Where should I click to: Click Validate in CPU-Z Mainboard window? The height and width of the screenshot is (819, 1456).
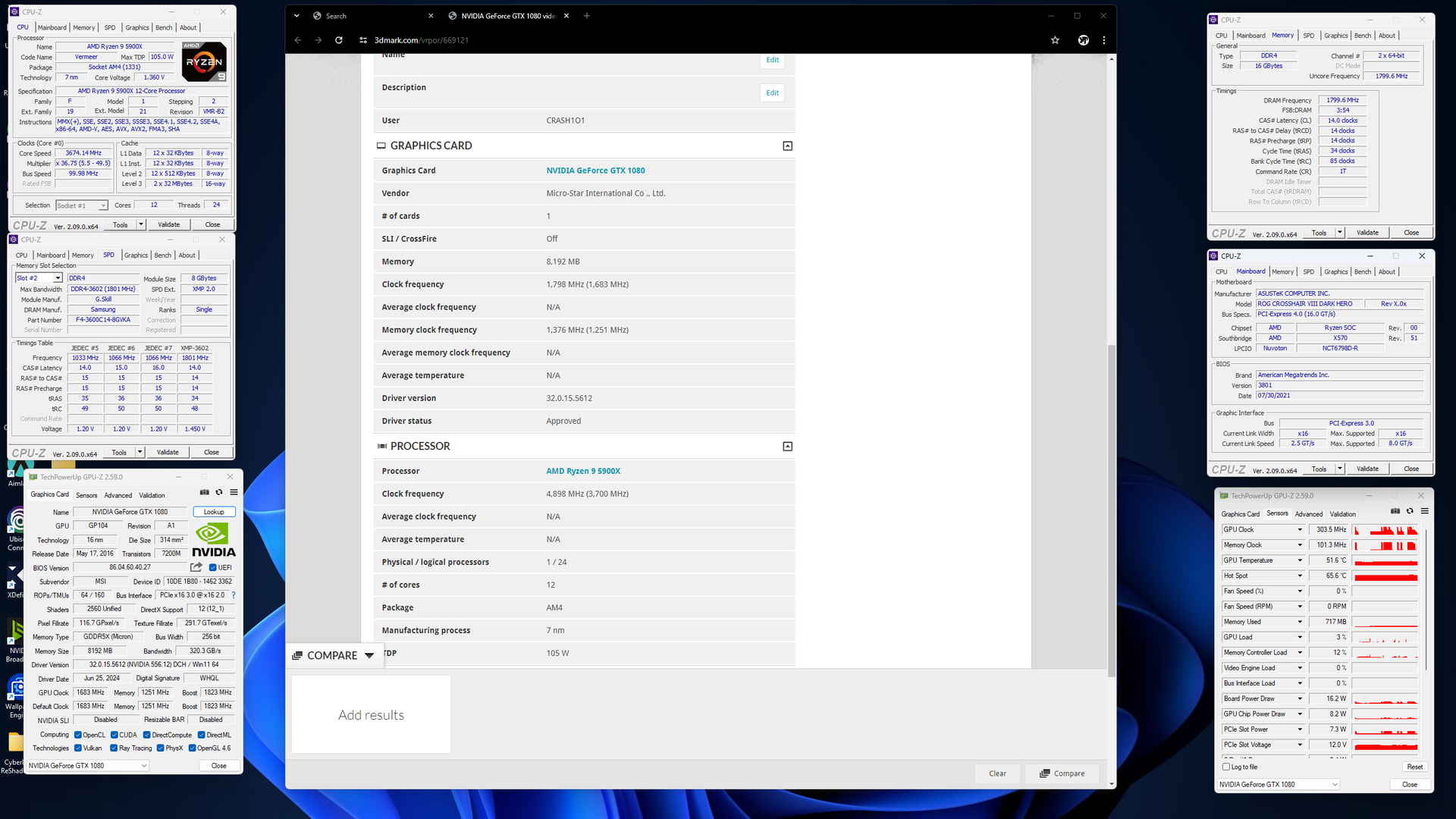coord(1367,469)
